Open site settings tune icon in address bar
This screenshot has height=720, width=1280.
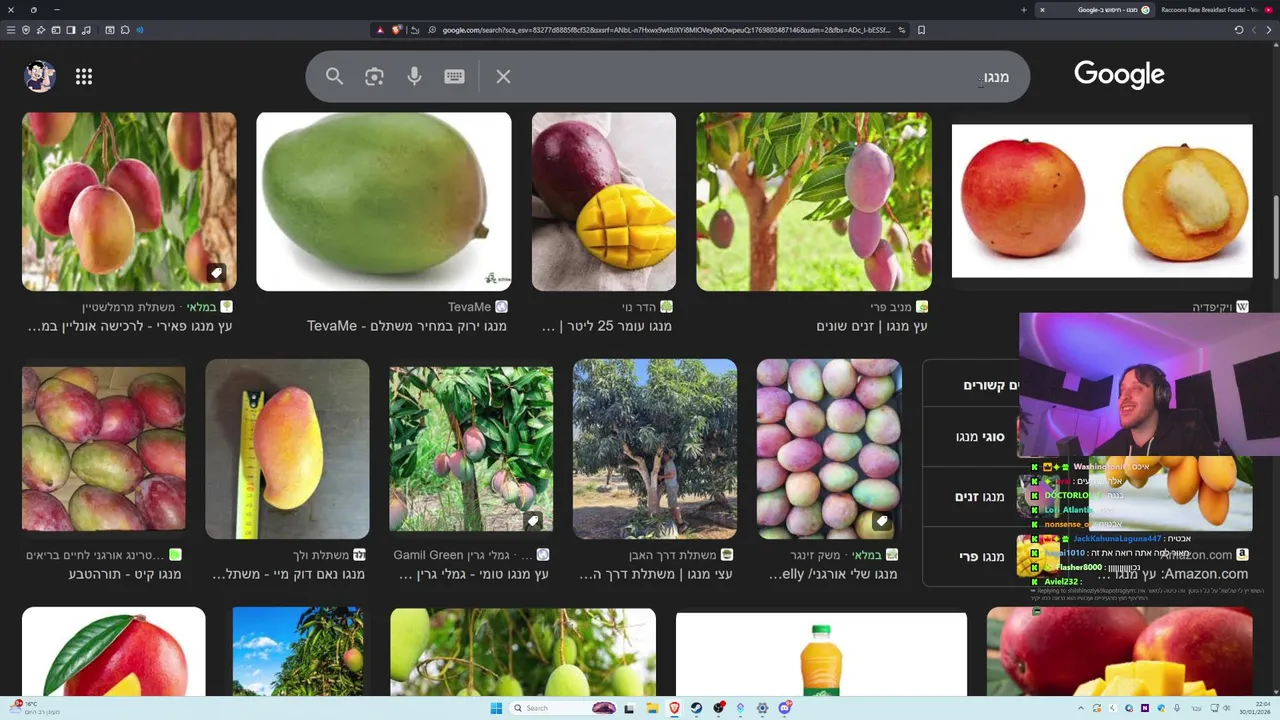[x=902, y=30]
